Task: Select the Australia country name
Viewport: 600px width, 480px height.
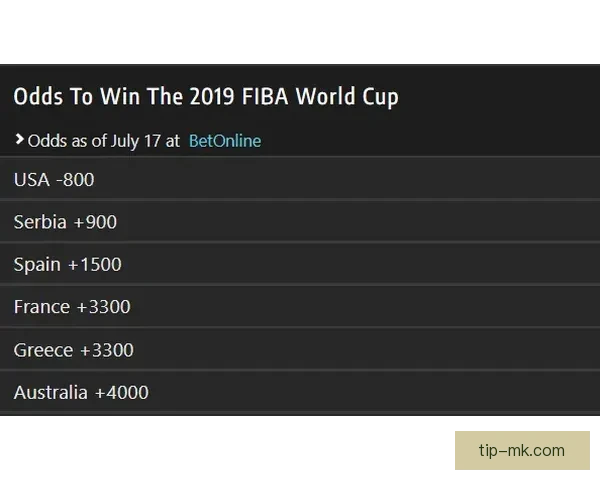Action: pos(50,393)
